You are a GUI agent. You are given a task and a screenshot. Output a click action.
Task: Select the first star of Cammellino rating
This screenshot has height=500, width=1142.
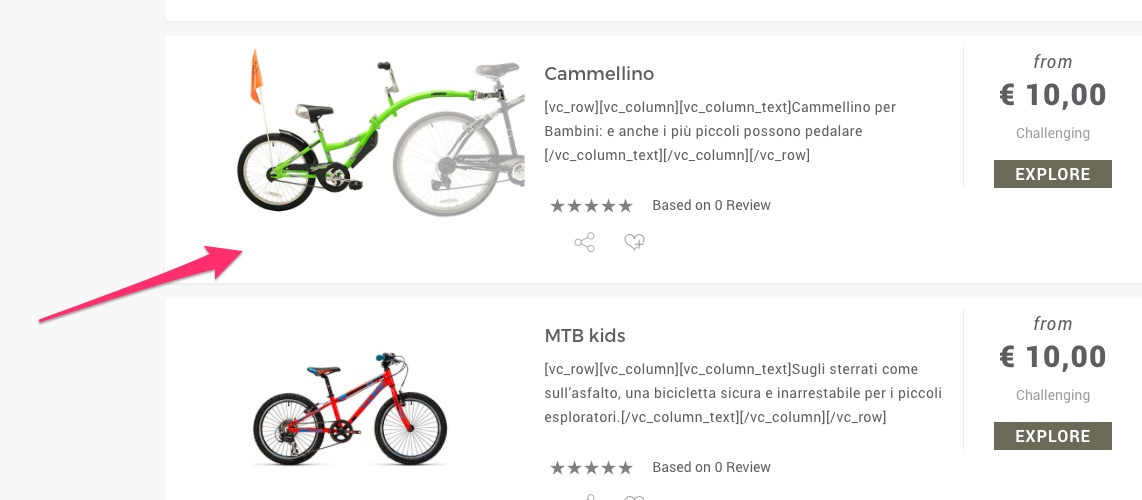point(558,206)
